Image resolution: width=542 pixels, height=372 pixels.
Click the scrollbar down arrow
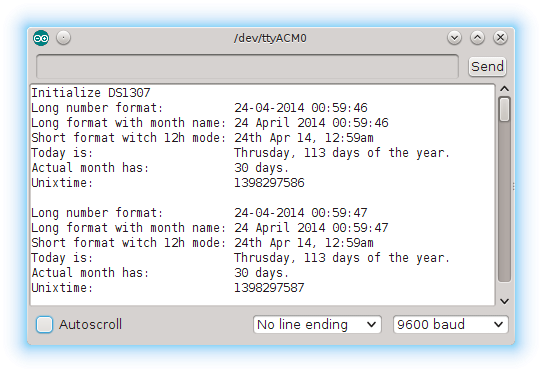point(504,301)
